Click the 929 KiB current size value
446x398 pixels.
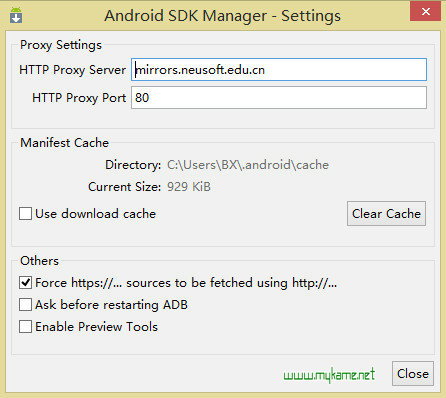[x=189, y=187]
